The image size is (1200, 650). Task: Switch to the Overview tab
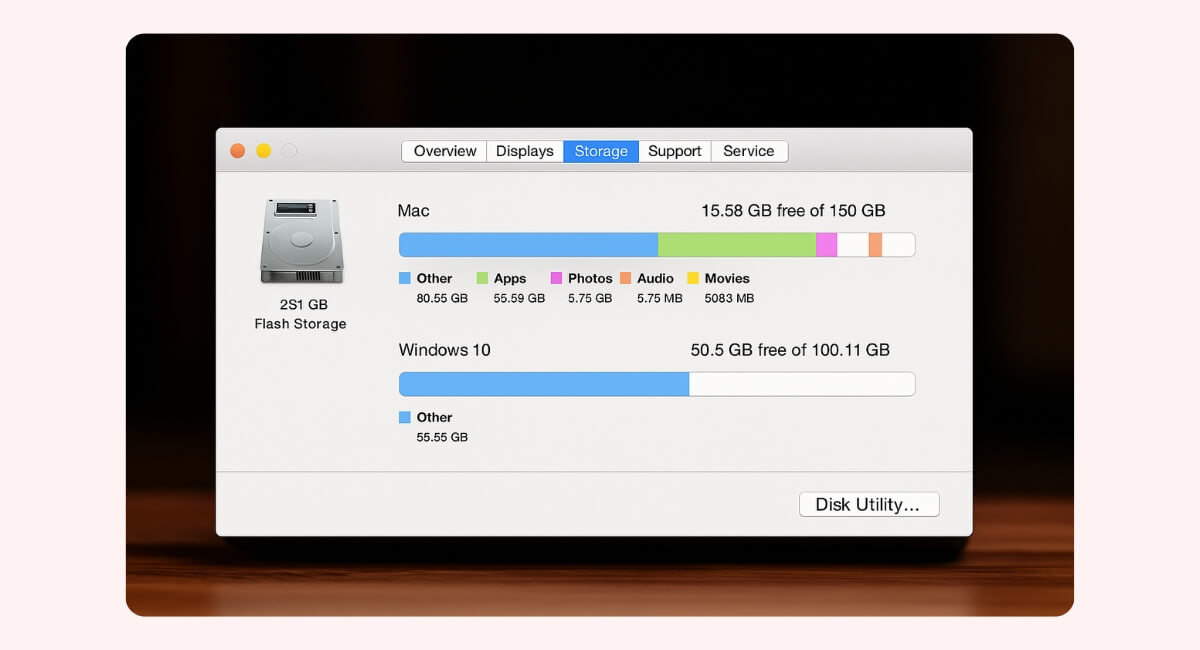point(445,151)
